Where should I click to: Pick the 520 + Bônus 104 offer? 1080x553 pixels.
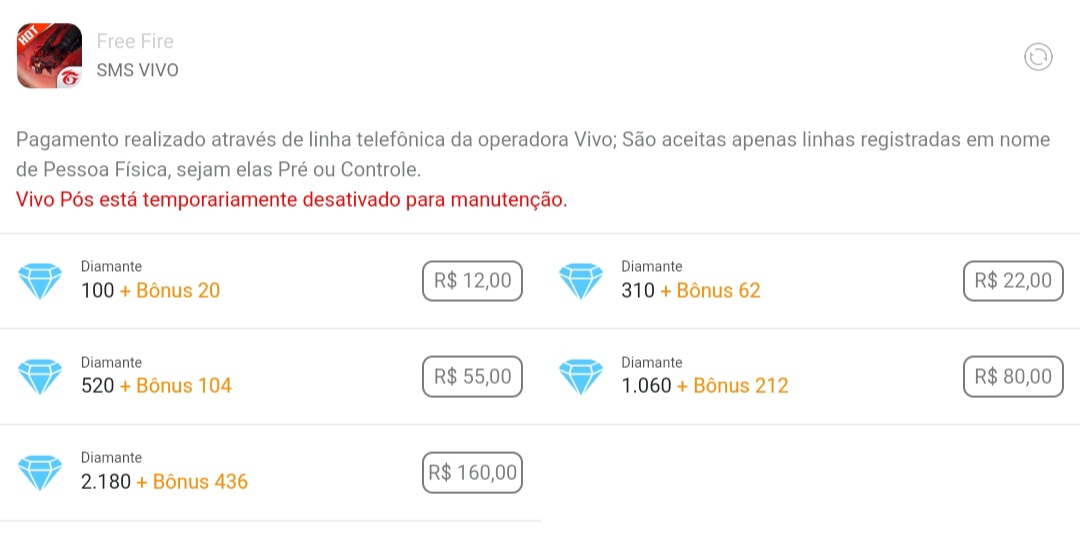tap(156, 386)
